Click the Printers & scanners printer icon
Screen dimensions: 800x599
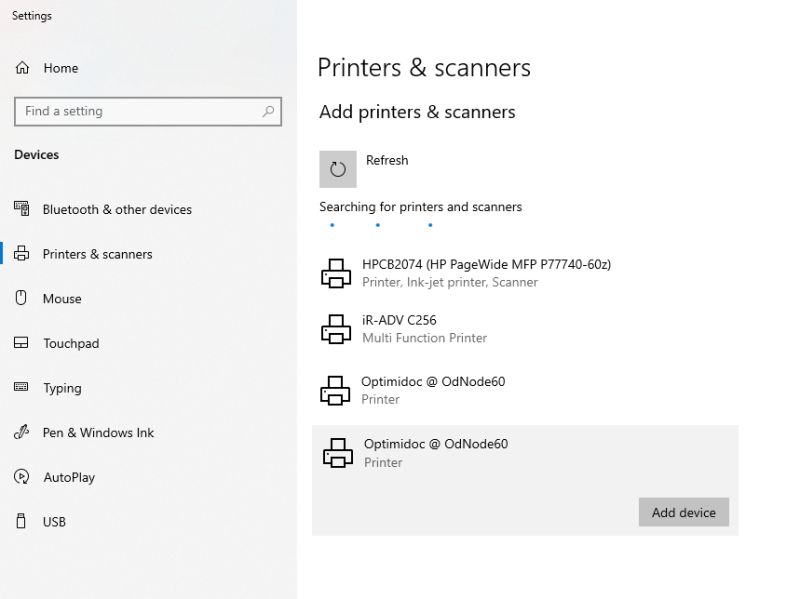point(22,254)
